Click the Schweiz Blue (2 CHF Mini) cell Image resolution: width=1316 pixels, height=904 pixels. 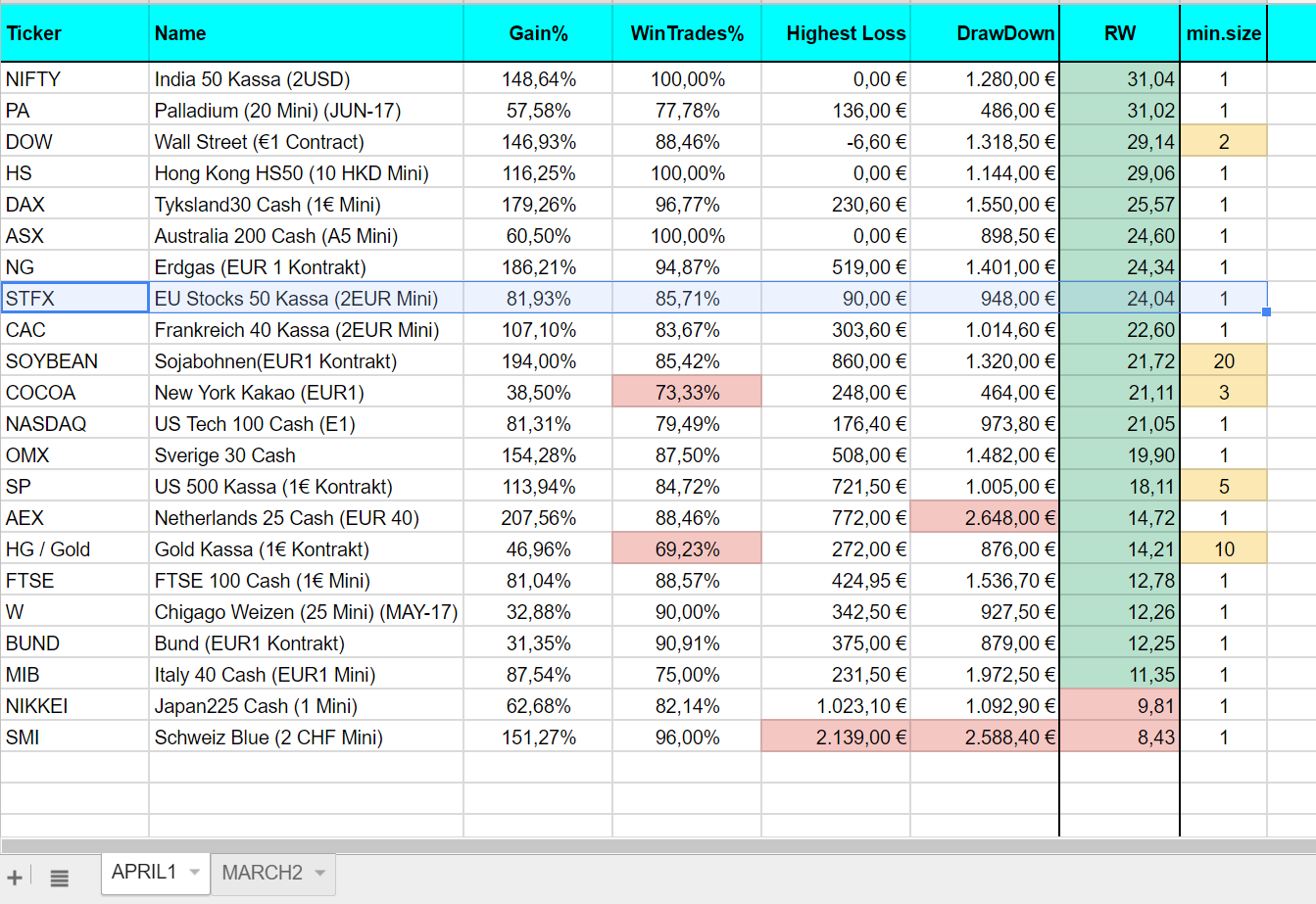tap(306, 737)
